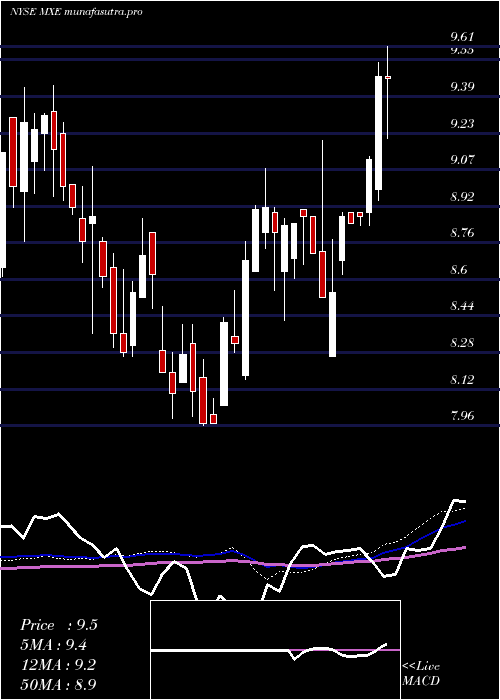
Task: Click the 5MA : 9.4 readout
Action: tap(54, 645)
